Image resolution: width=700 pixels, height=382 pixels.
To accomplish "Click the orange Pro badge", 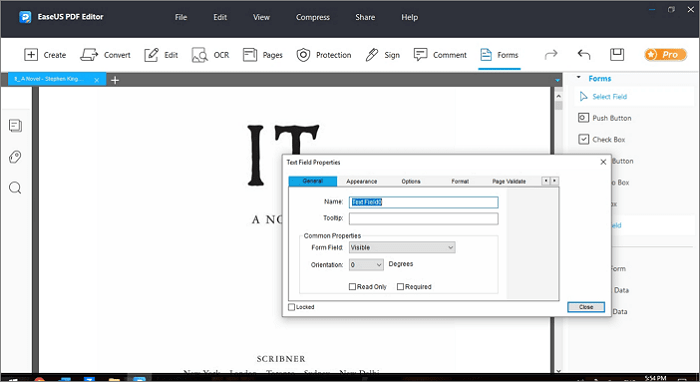I will click(665, 54).
